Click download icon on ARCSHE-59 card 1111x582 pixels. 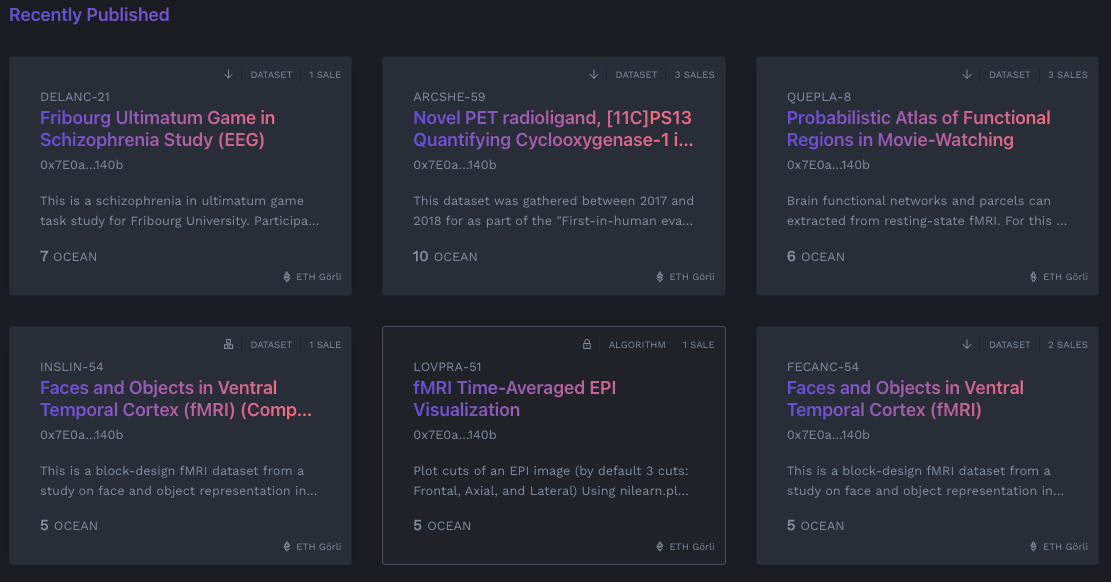coord(594,75)
